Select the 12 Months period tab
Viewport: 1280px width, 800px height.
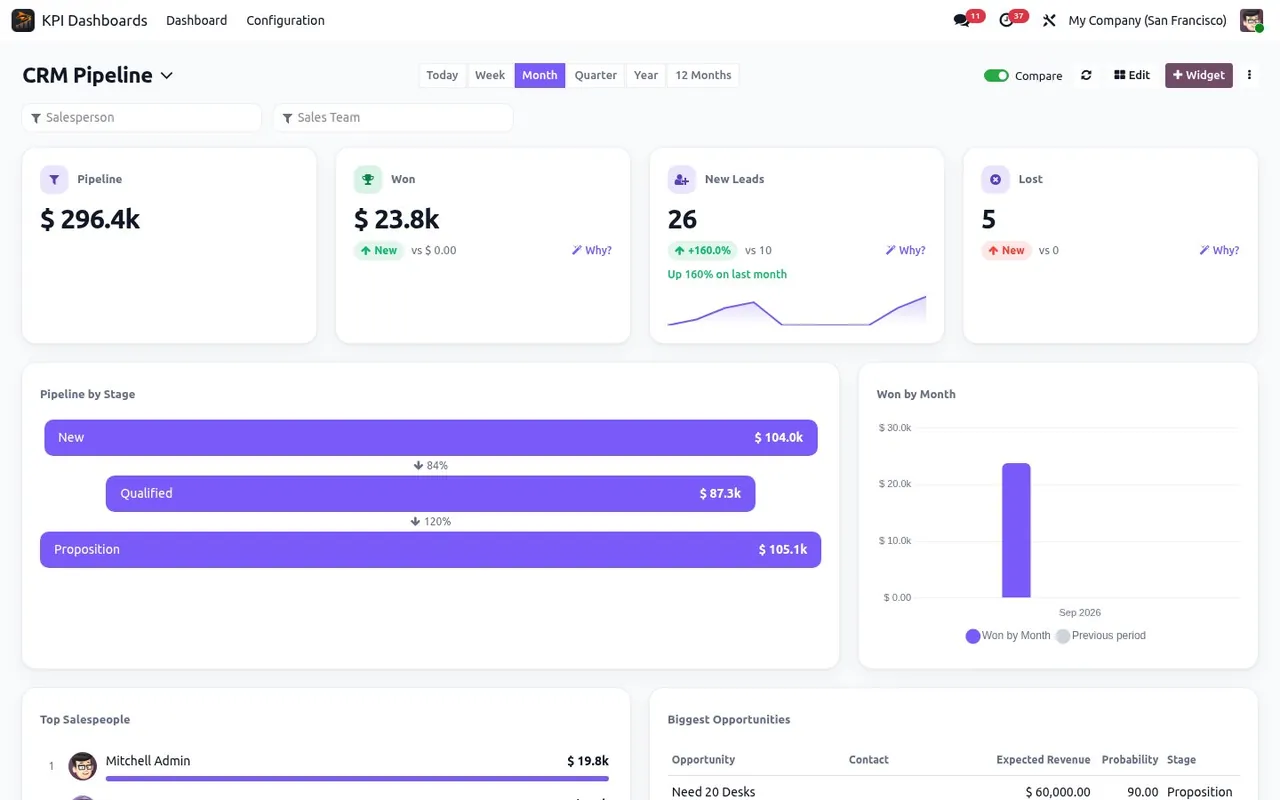703,75
